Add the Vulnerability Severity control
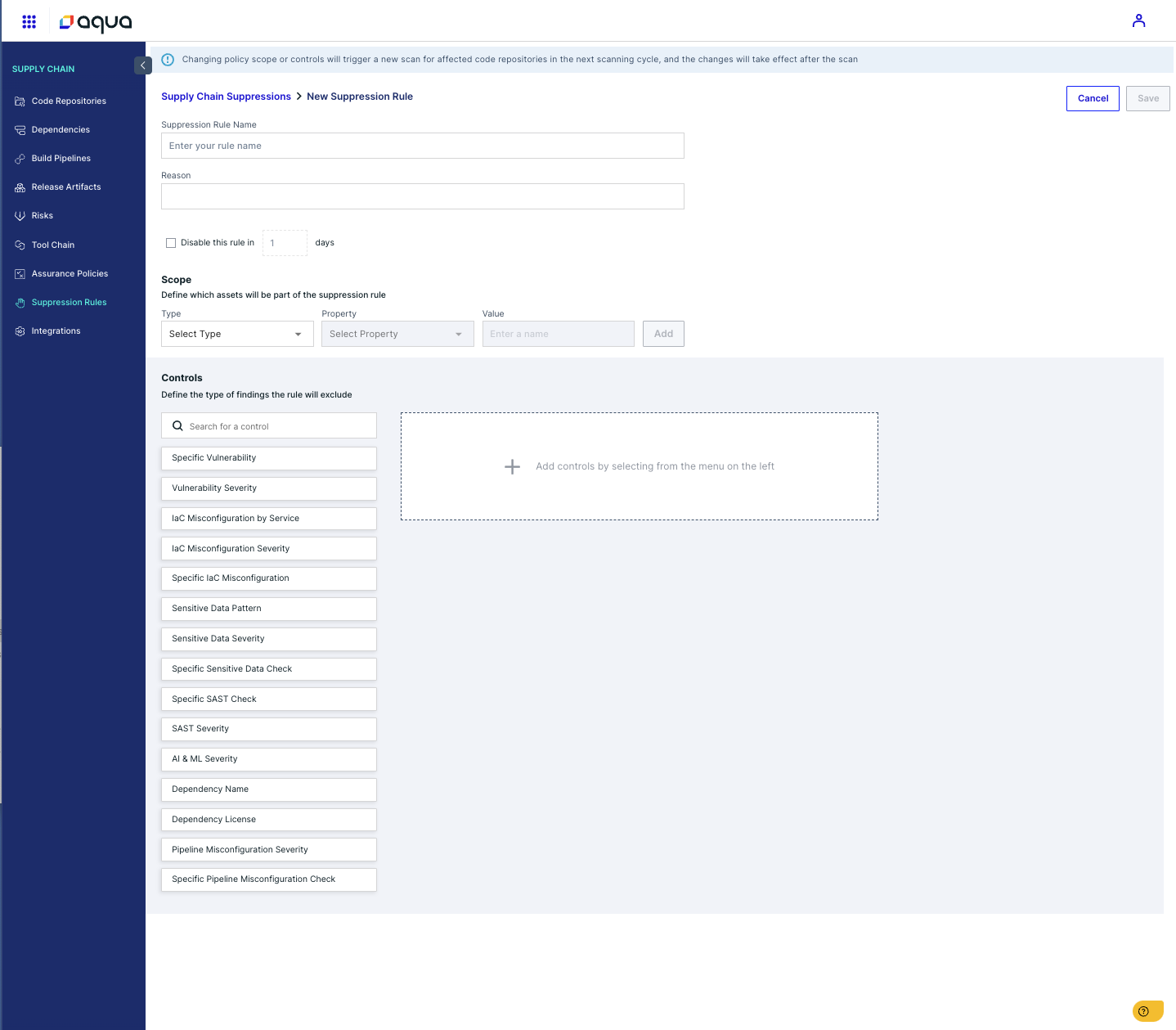Screen dimensions: 1176x1030 pyautogui.click(x=268, y=488)
